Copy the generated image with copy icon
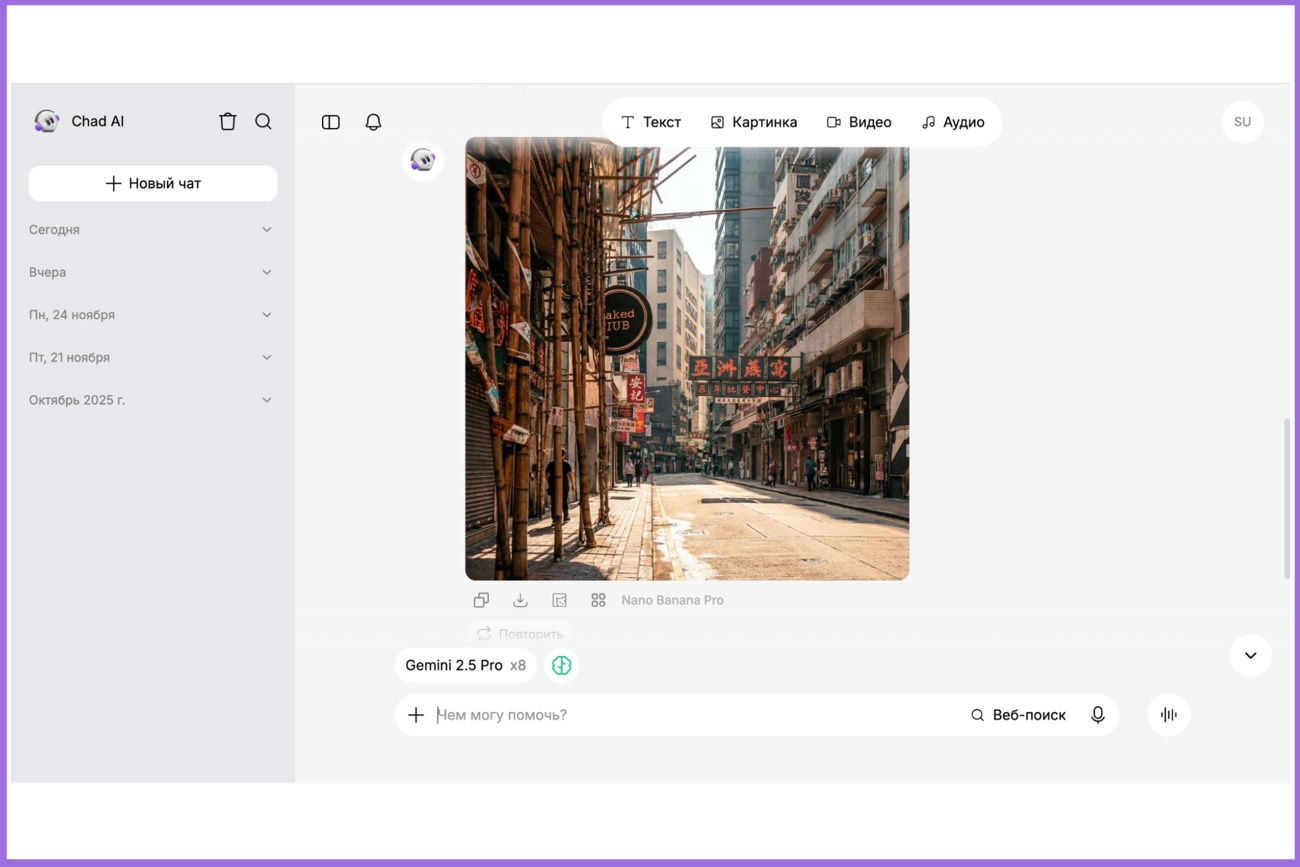Screen dimensions: 1300x867 (481, 600)
